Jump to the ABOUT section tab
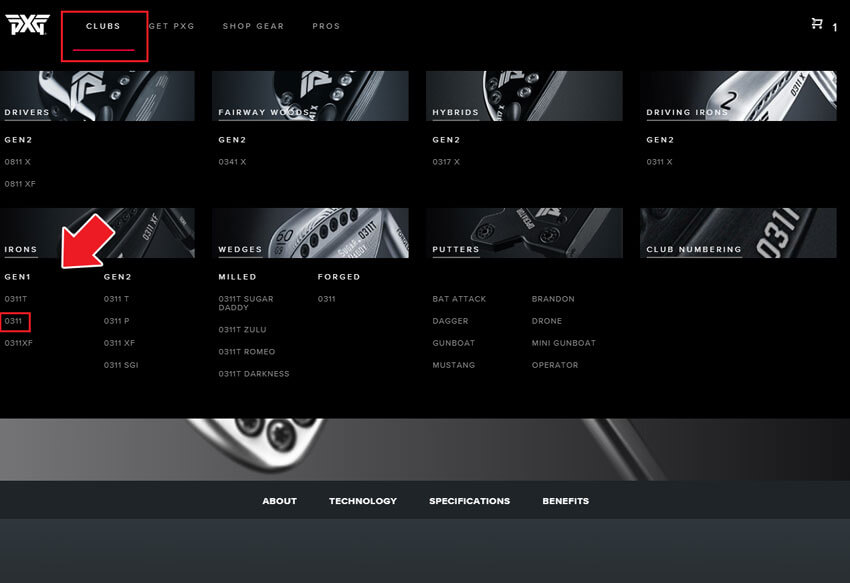Screen dimensions: 850x583 tap(279, 501)
